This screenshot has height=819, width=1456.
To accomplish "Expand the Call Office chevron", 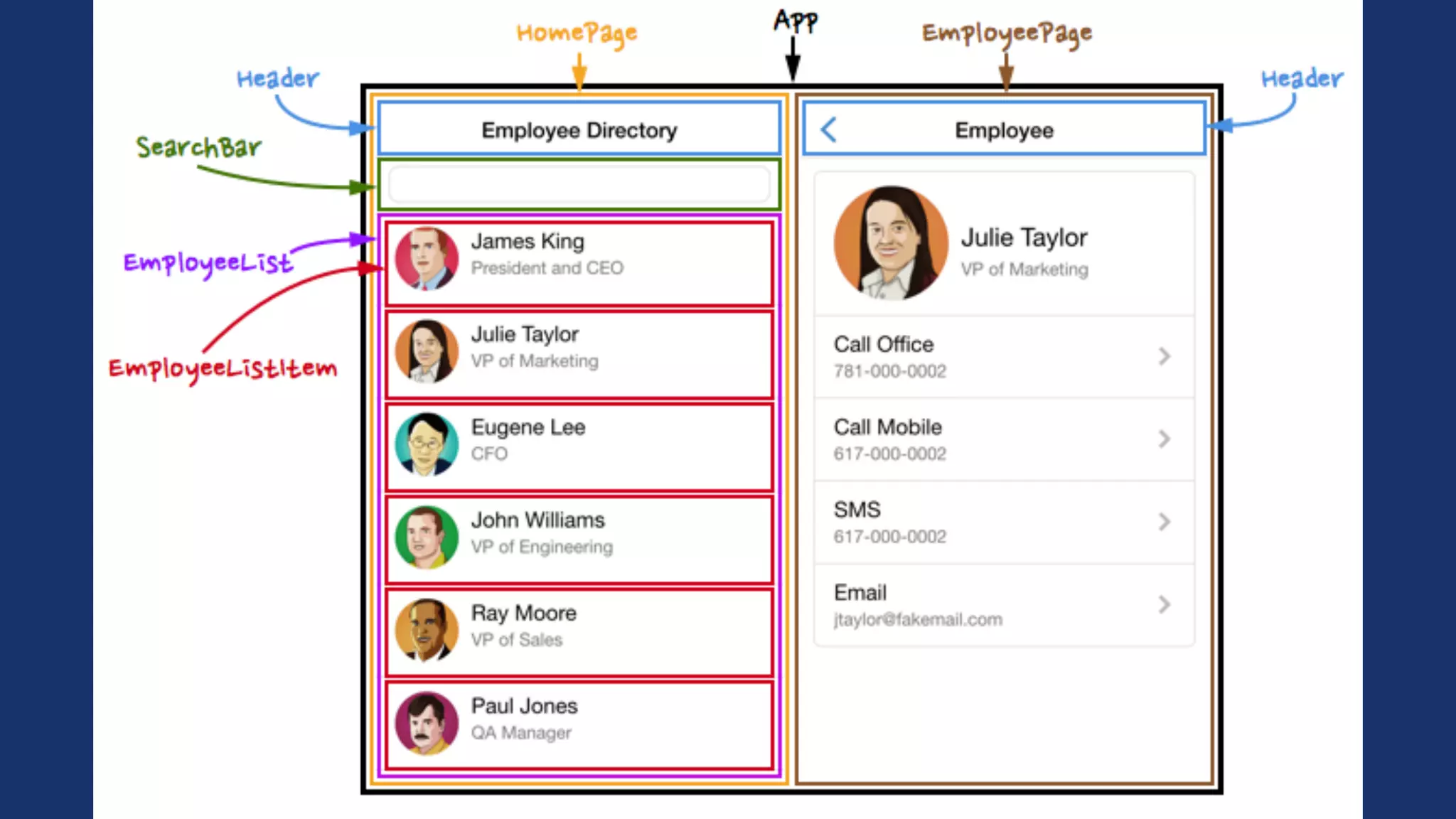I will (1164, 356).
